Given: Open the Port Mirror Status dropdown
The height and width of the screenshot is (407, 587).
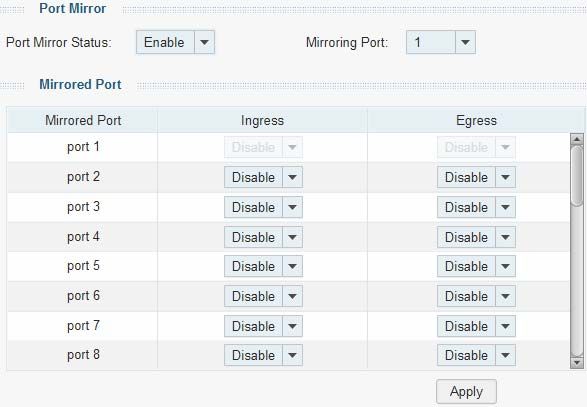Looking at the screenshot, I should pos(175,42).
